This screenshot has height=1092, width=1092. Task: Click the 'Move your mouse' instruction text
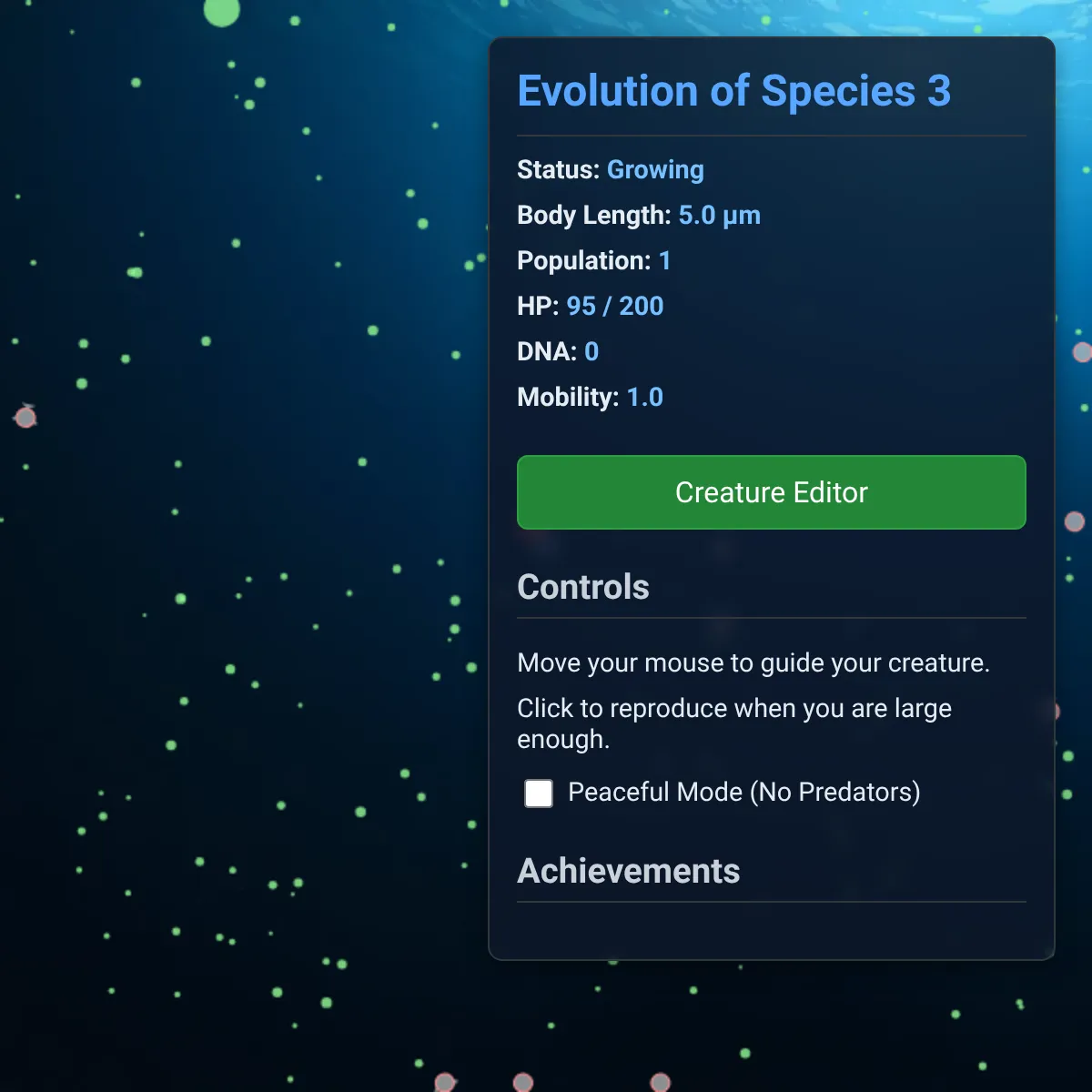click(x=753, y=662)
